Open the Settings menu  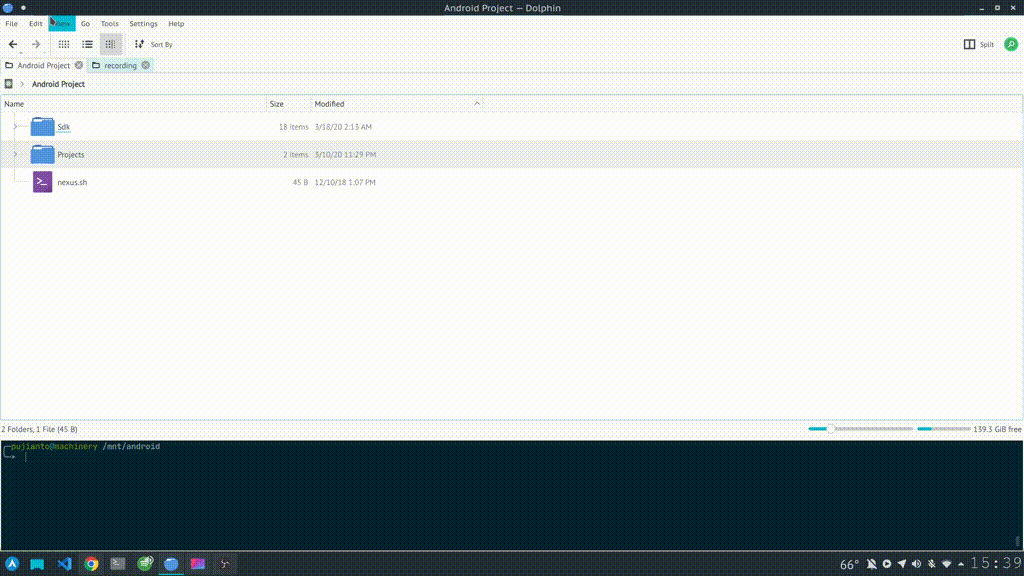(143, 24)
